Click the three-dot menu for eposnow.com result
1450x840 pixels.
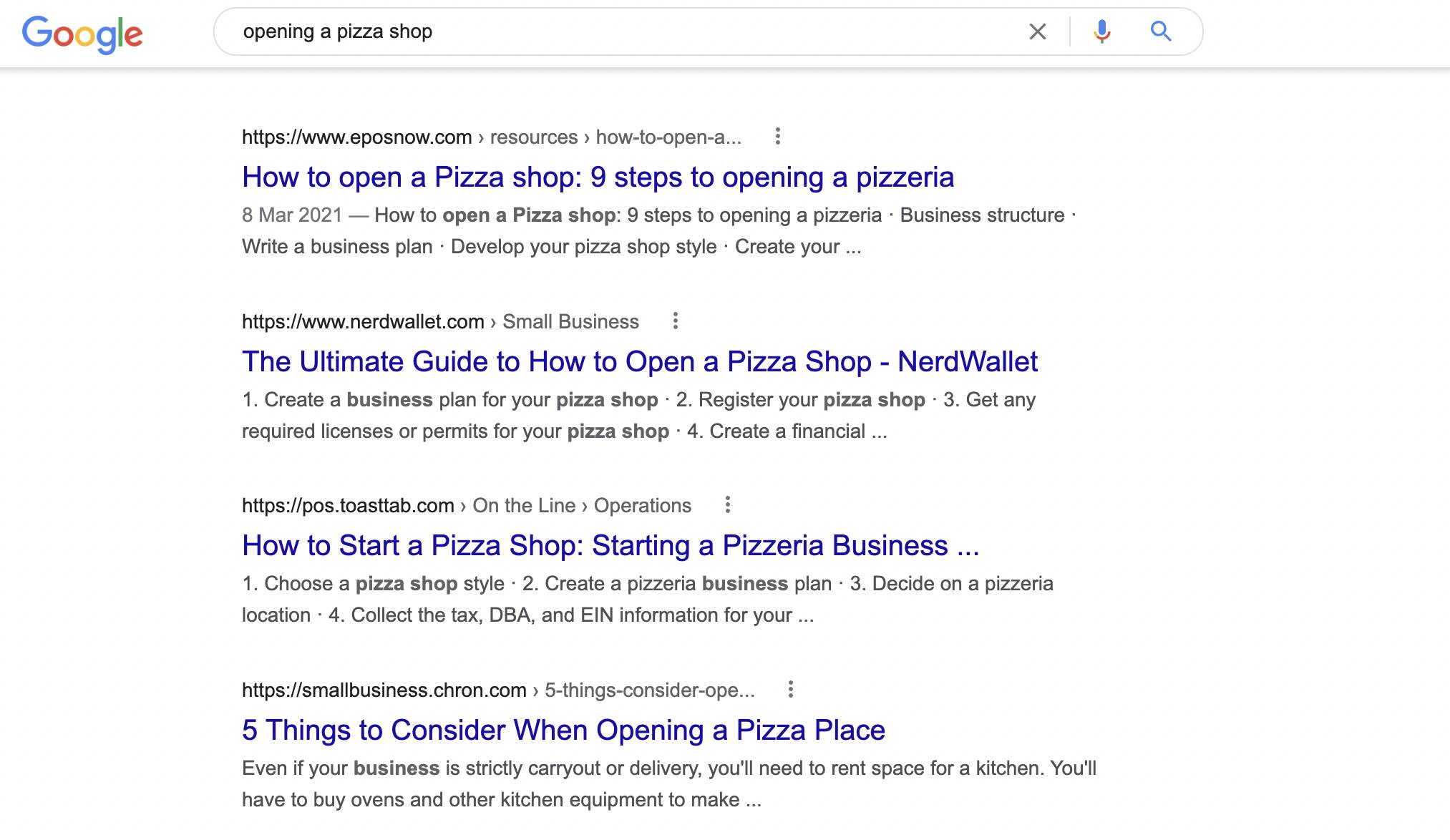779,136
